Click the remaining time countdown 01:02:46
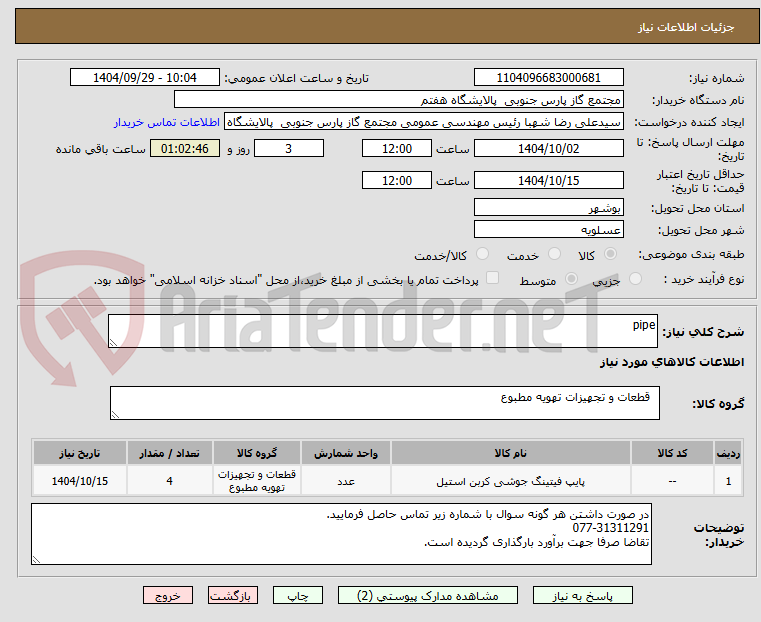761x622 pixels. (185, 148)
